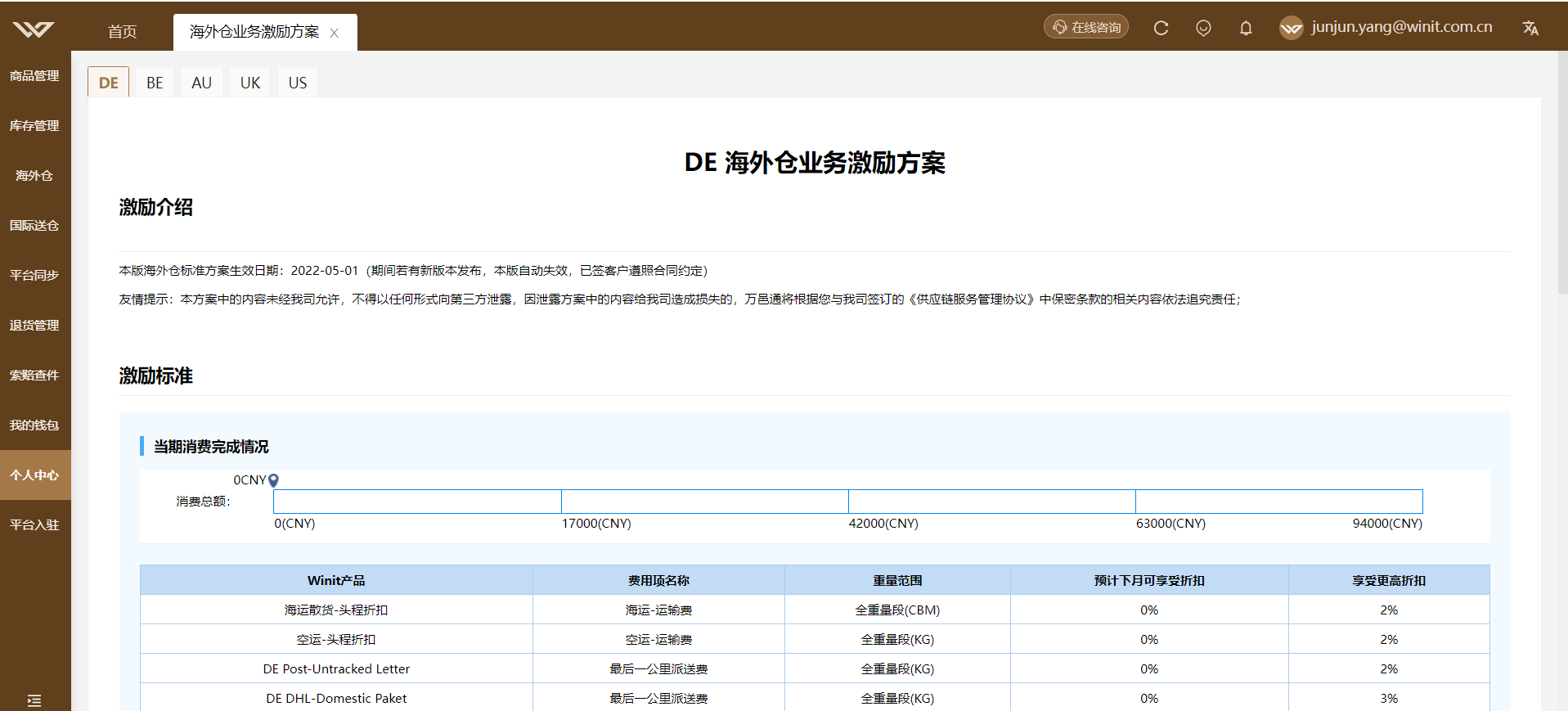This screenshot has width=1568, height=711.
Task: Click the progress segment starting at 42000(CNY)
Action: (x=992, y=502)
